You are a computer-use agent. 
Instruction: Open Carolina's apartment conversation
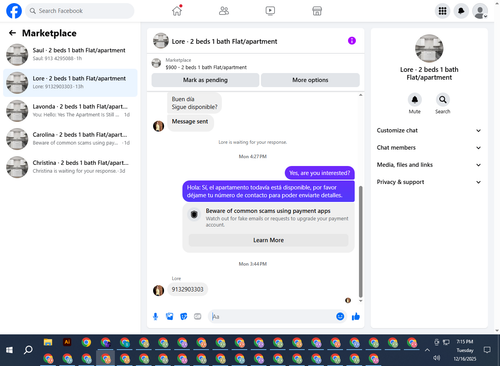coord(70,139)
